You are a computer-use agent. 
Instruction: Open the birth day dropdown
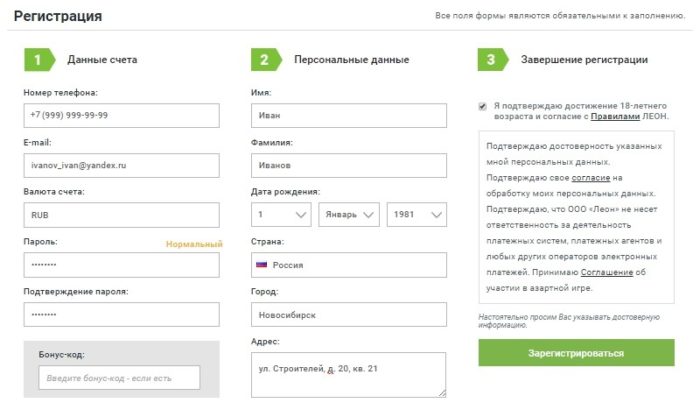click(x=282, y=215)
